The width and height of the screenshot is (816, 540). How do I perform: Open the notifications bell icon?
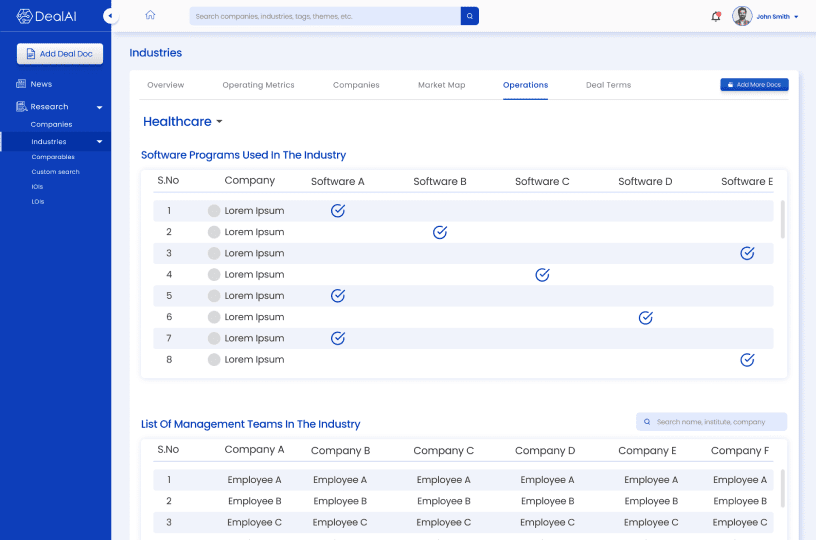716,16
